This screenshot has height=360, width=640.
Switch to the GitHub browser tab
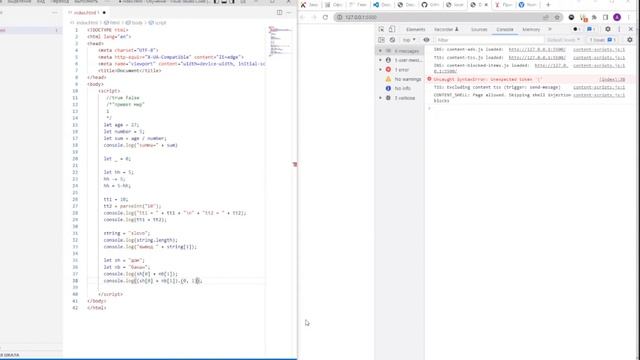431,5
